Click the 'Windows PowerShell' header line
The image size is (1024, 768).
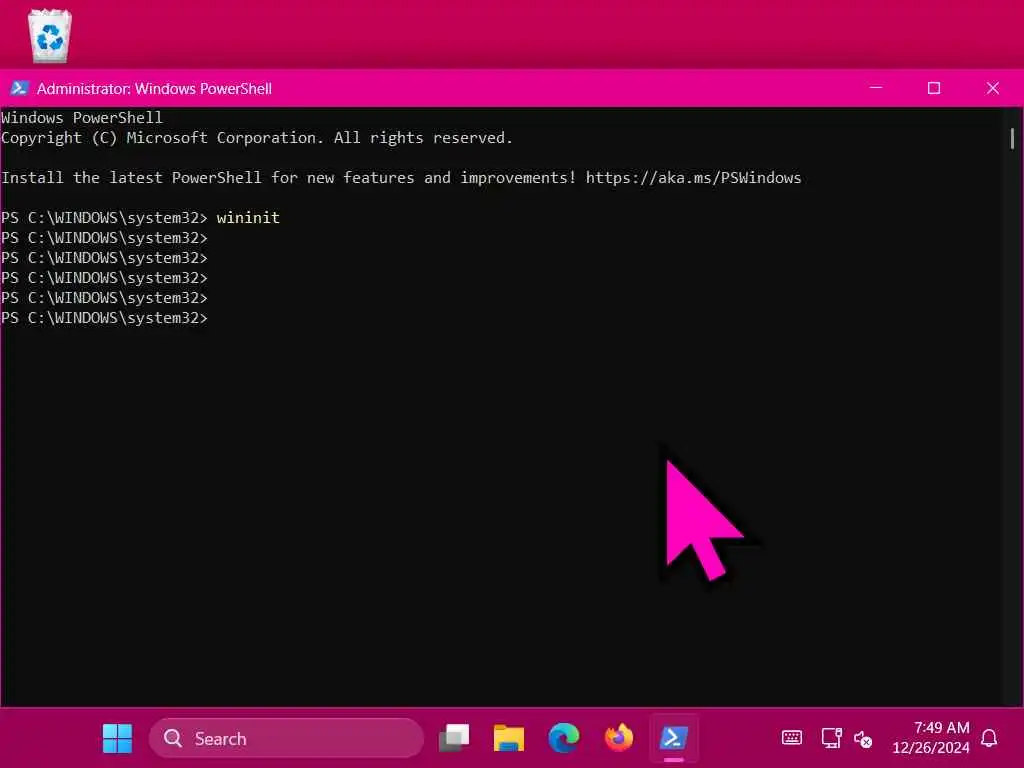tap(82, 118)
